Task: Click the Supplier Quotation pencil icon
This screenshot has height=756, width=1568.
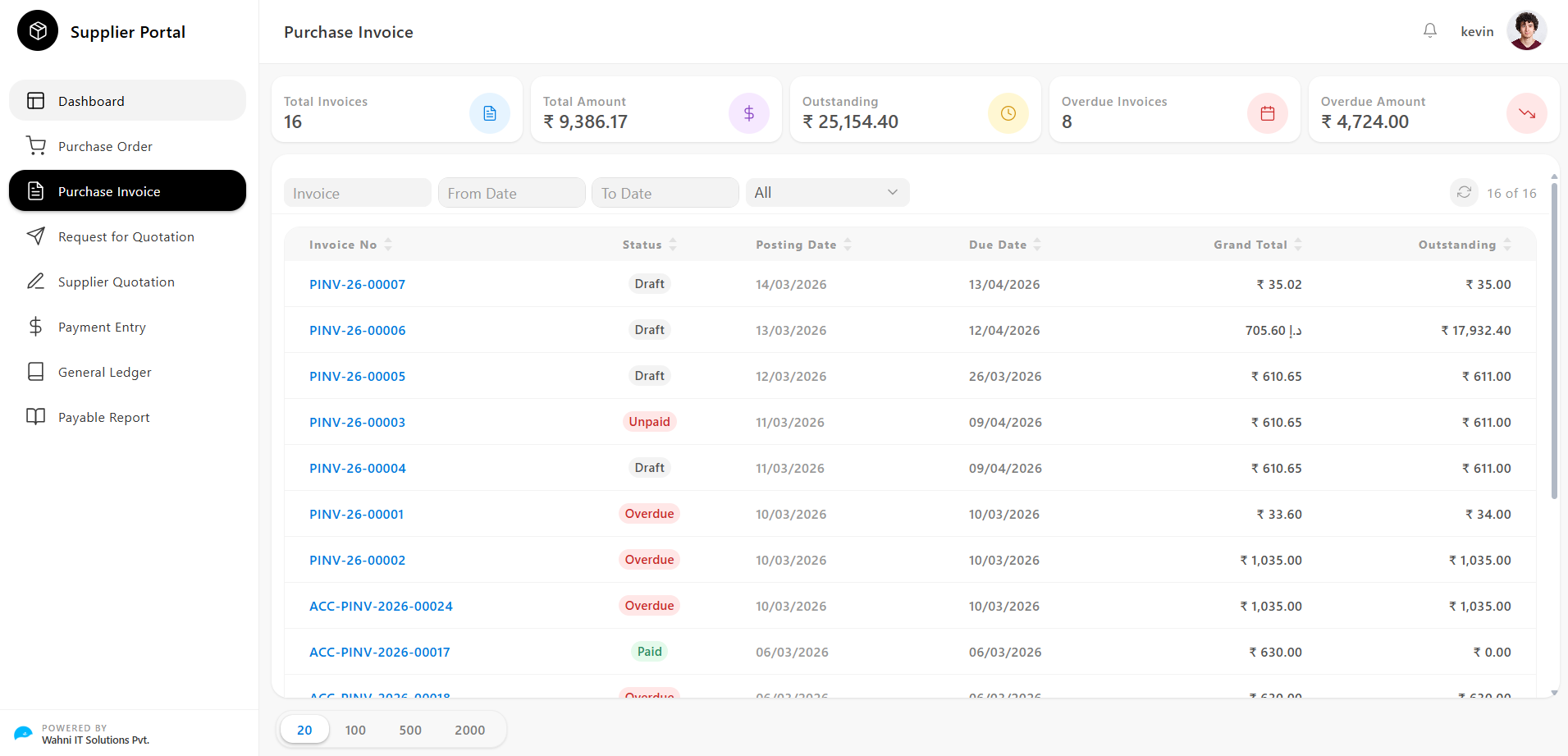Action: (36, 282)
